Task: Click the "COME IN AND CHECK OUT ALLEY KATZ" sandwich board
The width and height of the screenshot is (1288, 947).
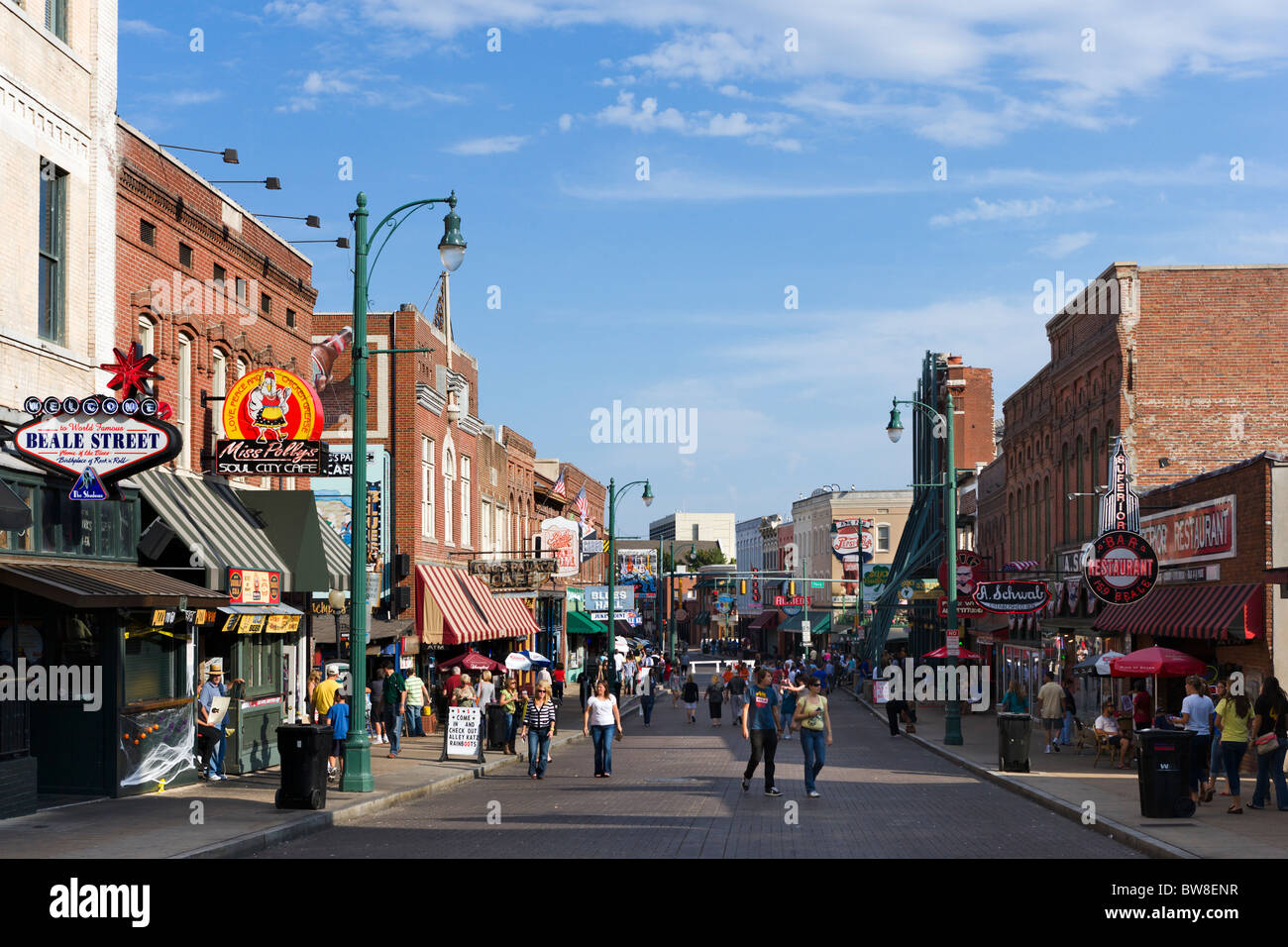Action: tap(462, 734)
